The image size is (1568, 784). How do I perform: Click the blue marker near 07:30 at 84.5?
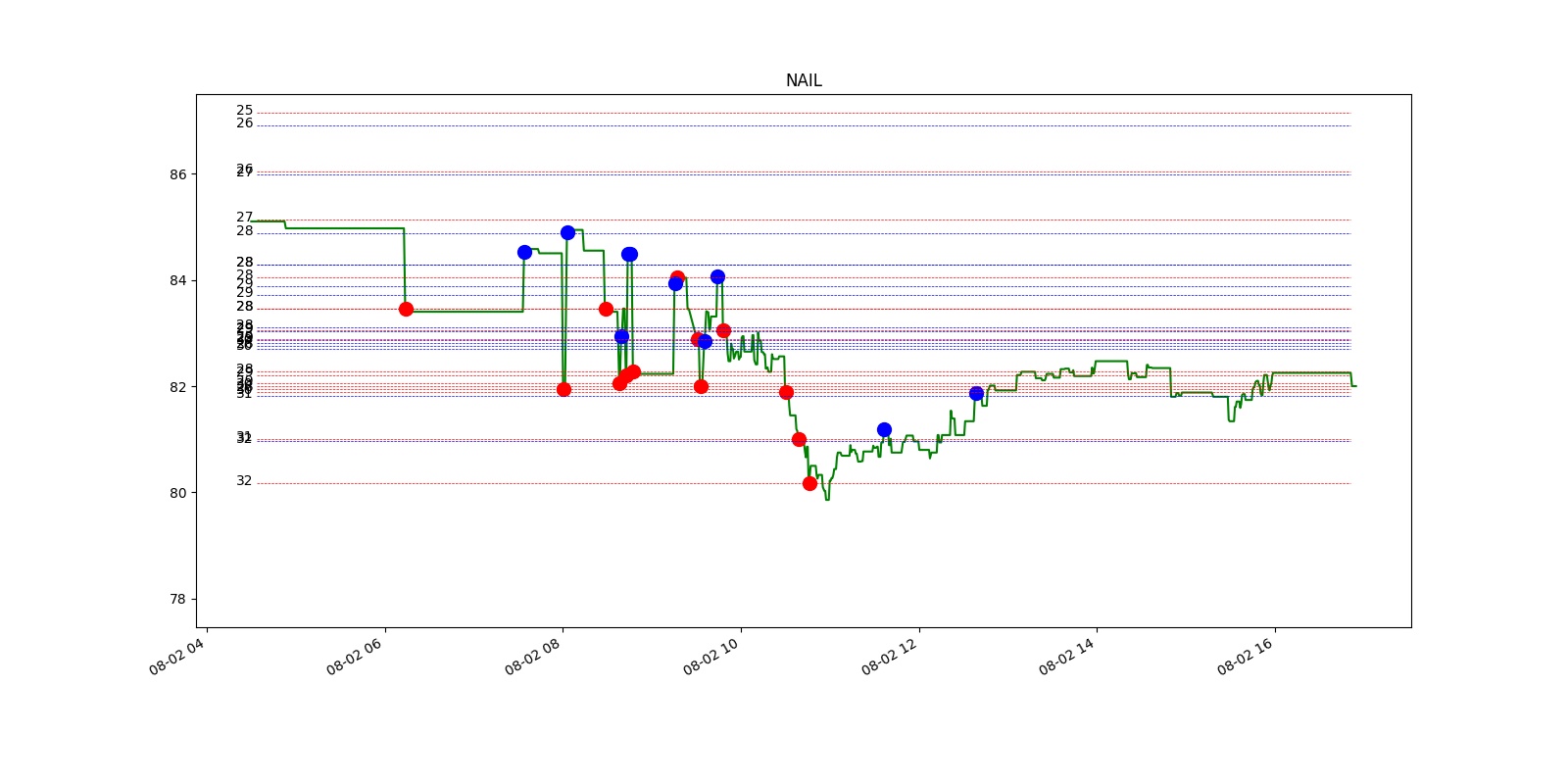[524, 252]
